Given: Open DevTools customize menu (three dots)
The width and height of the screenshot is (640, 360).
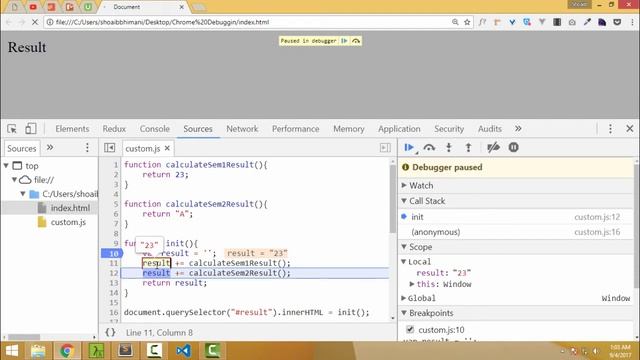Looking at the screenshot, I should tap(610, 129).
